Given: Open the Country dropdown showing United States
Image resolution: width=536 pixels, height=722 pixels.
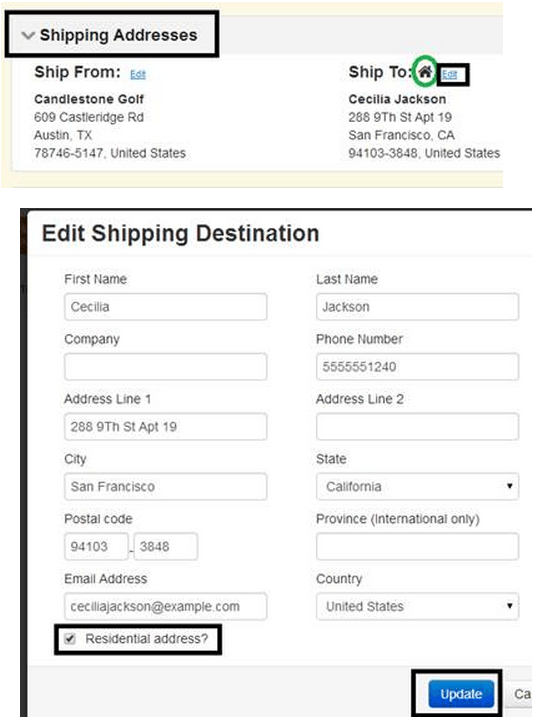Looking at the screenshot, I should (x=417, y=606).
